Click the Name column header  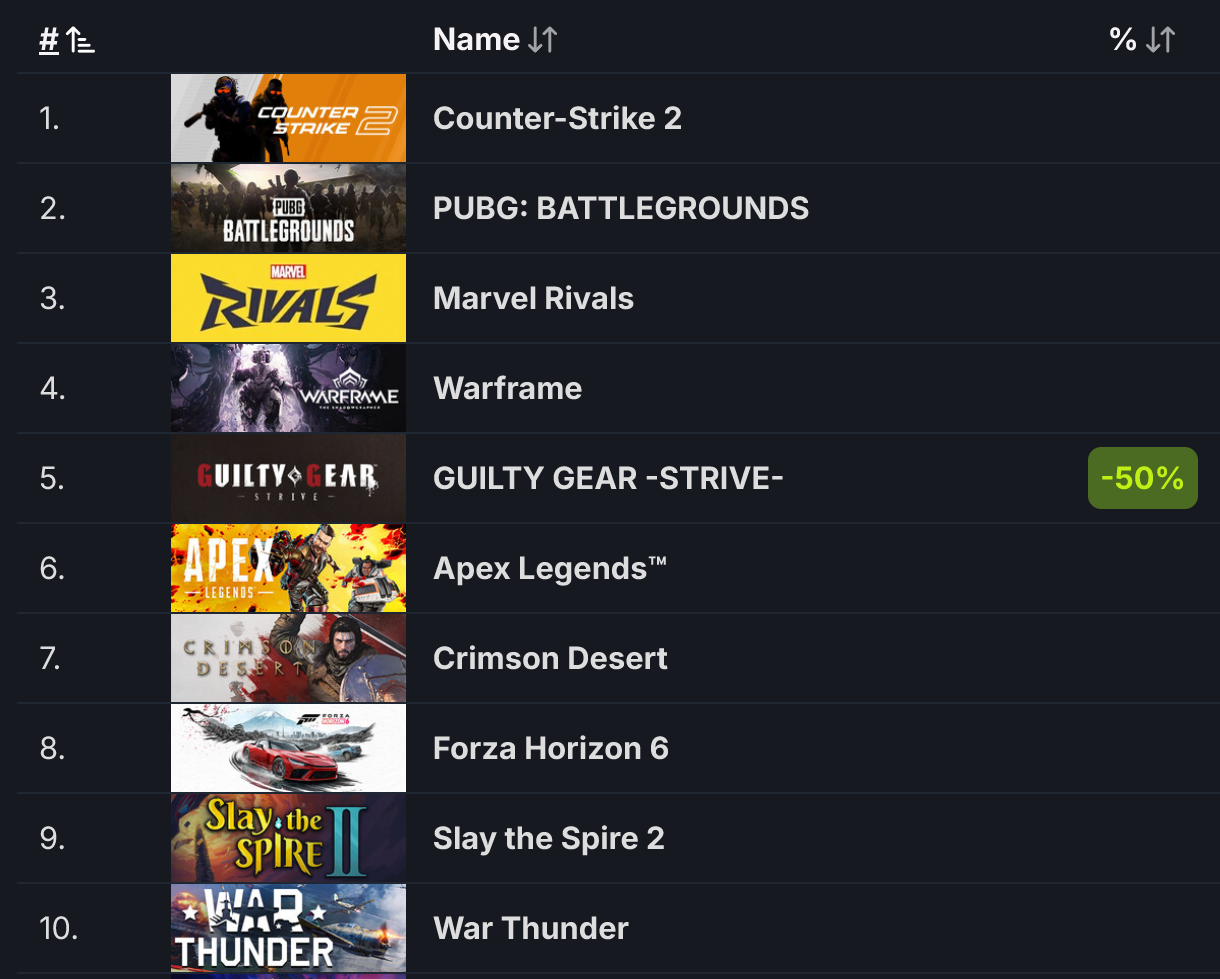pos(476,40)
